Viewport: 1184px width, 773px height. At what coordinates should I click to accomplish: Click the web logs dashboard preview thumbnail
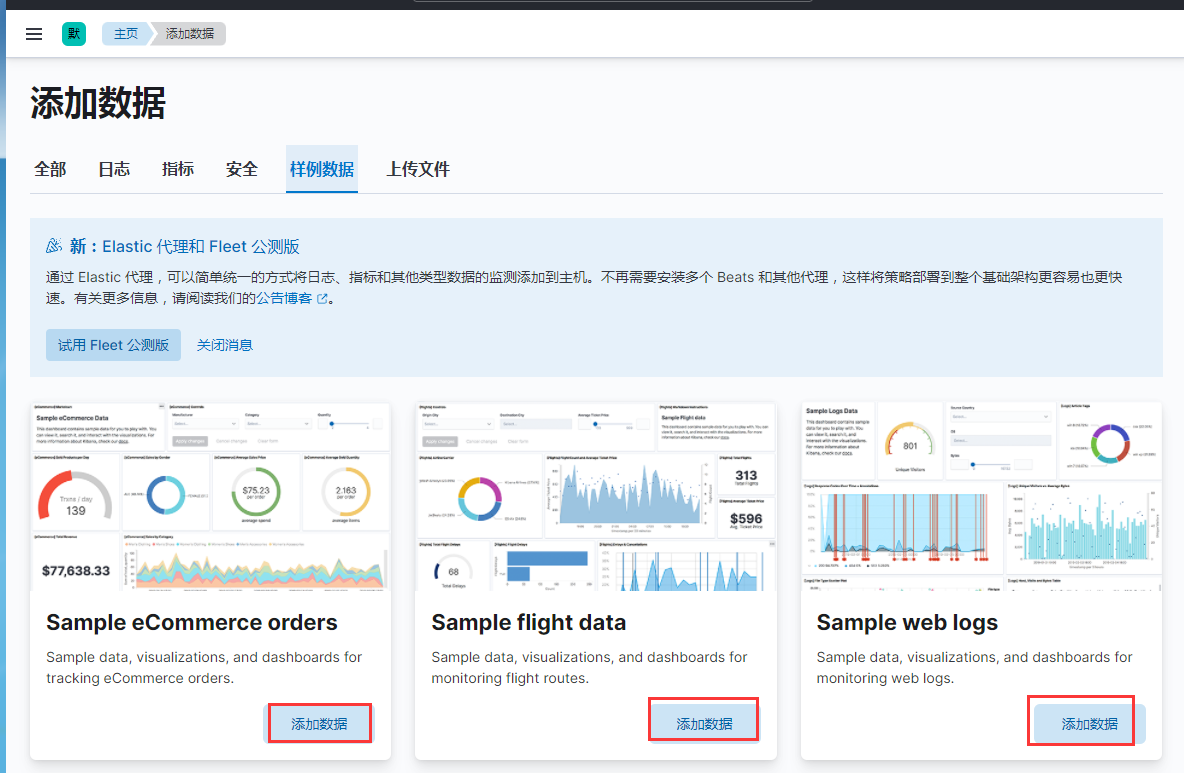pyautogui.click(x=981, y=496)
